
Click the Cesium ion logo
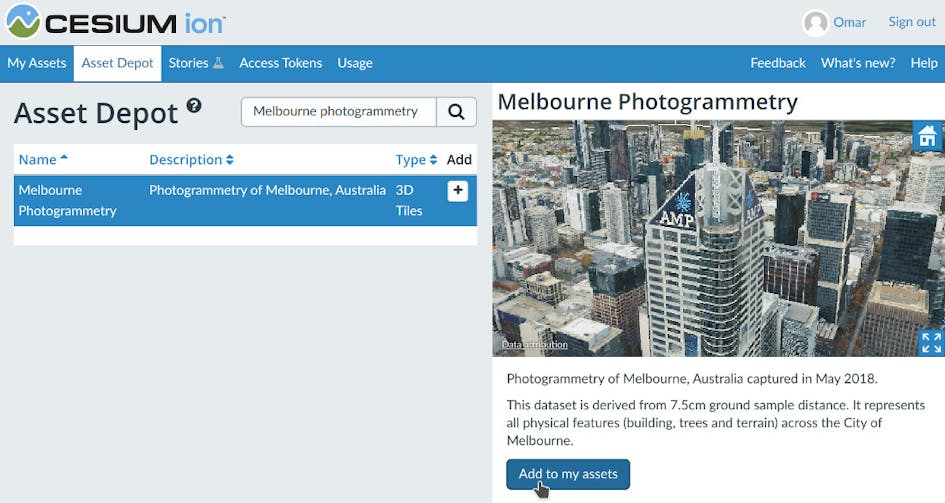115,22
